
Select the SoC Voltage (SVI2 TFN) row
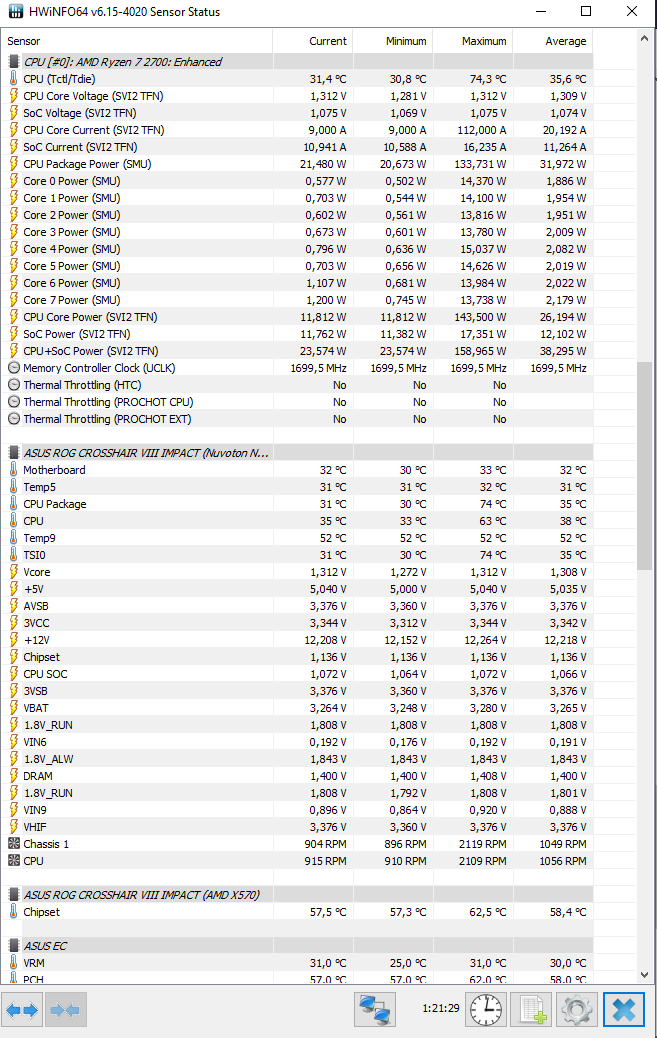click(x=297, y=113)
